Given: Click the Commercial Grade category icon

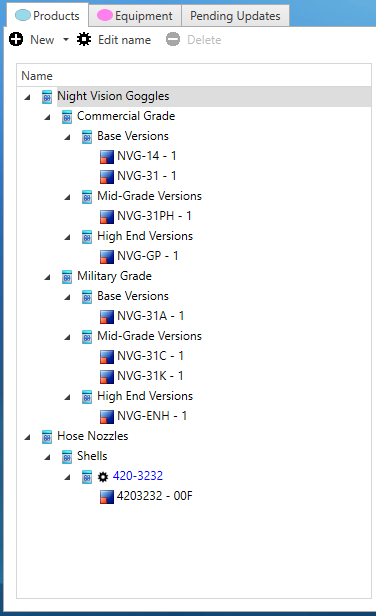Looking at the screenshot, I should (67, 117).
